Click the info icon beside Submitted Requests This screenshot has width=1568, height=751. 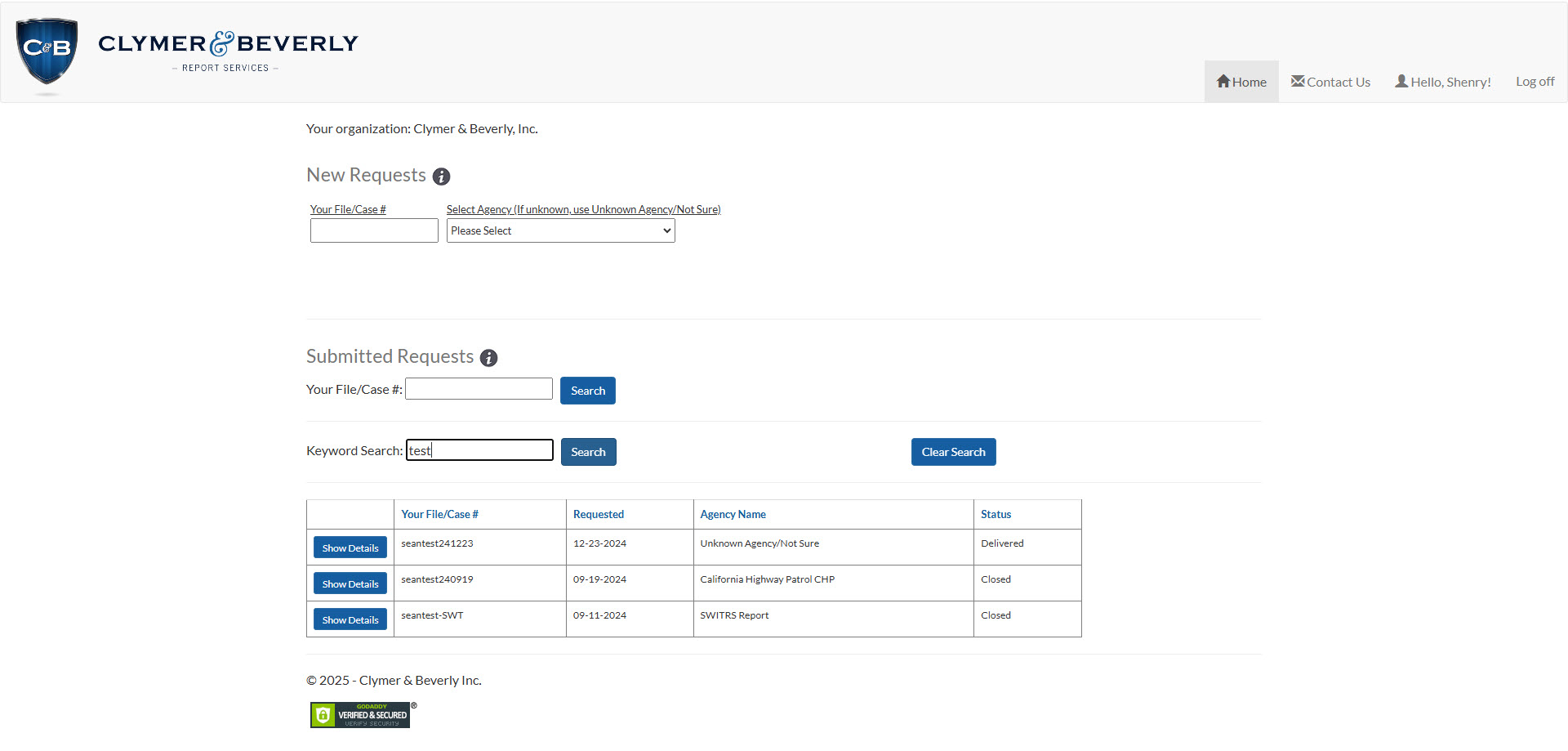(x=488, y=358)
